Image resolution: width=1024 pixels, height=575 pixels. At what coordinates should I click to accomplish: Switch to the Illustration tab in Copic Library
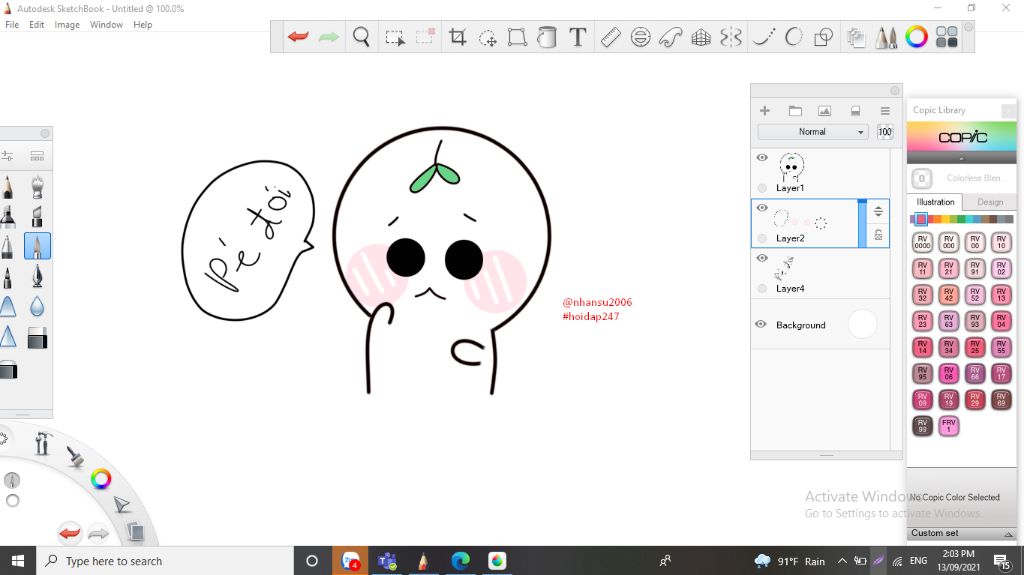point(935,202)
